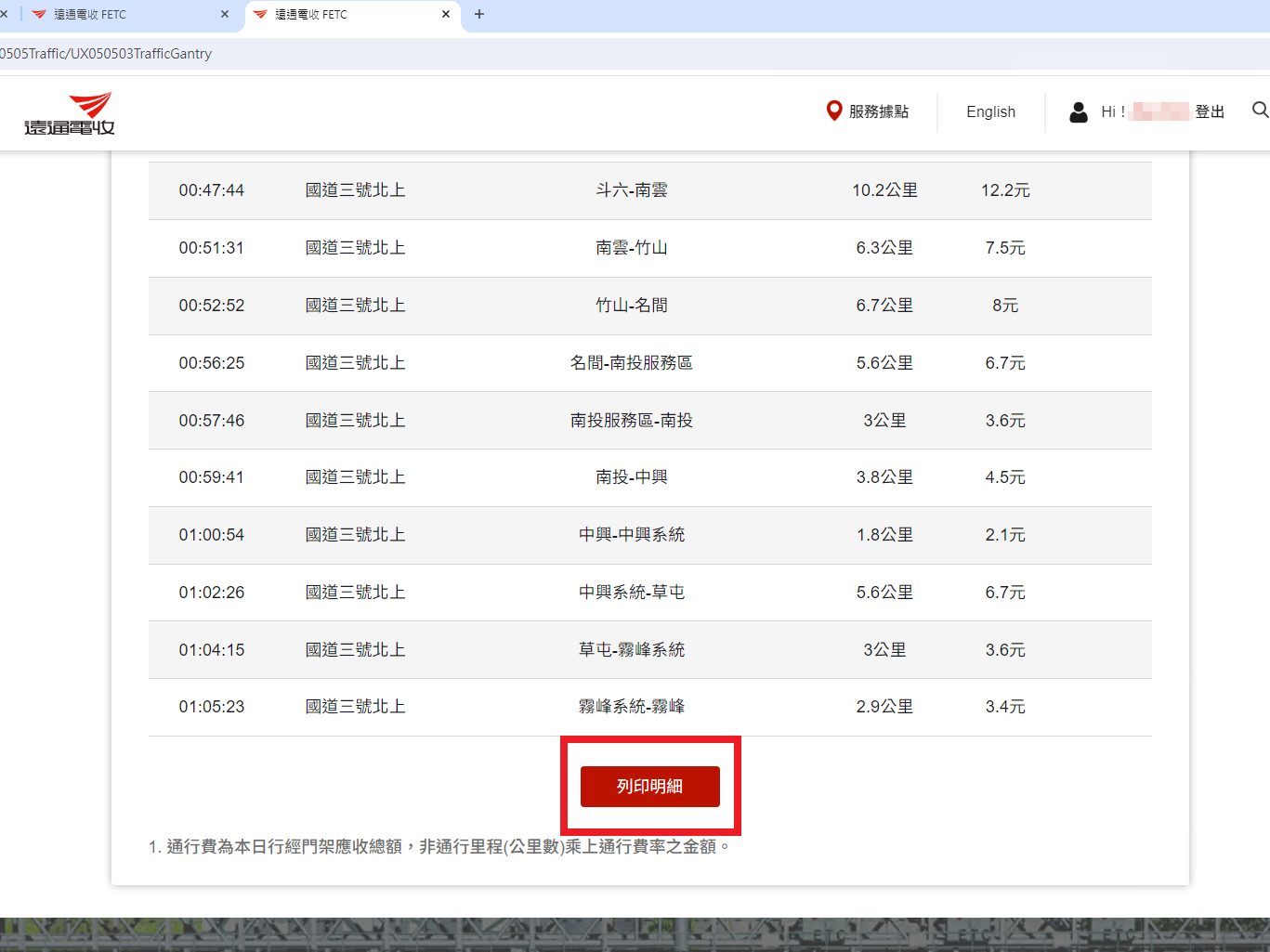This screenshot has height=952, width=1270.
Task: Click the 01:05:23 timestamp entry
Action: (212, 707)
